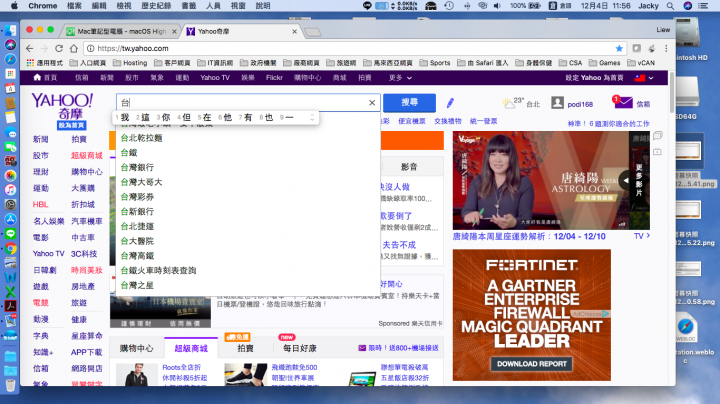Click the bookmark star in address bar
The image size is (720, 404).
619,48
